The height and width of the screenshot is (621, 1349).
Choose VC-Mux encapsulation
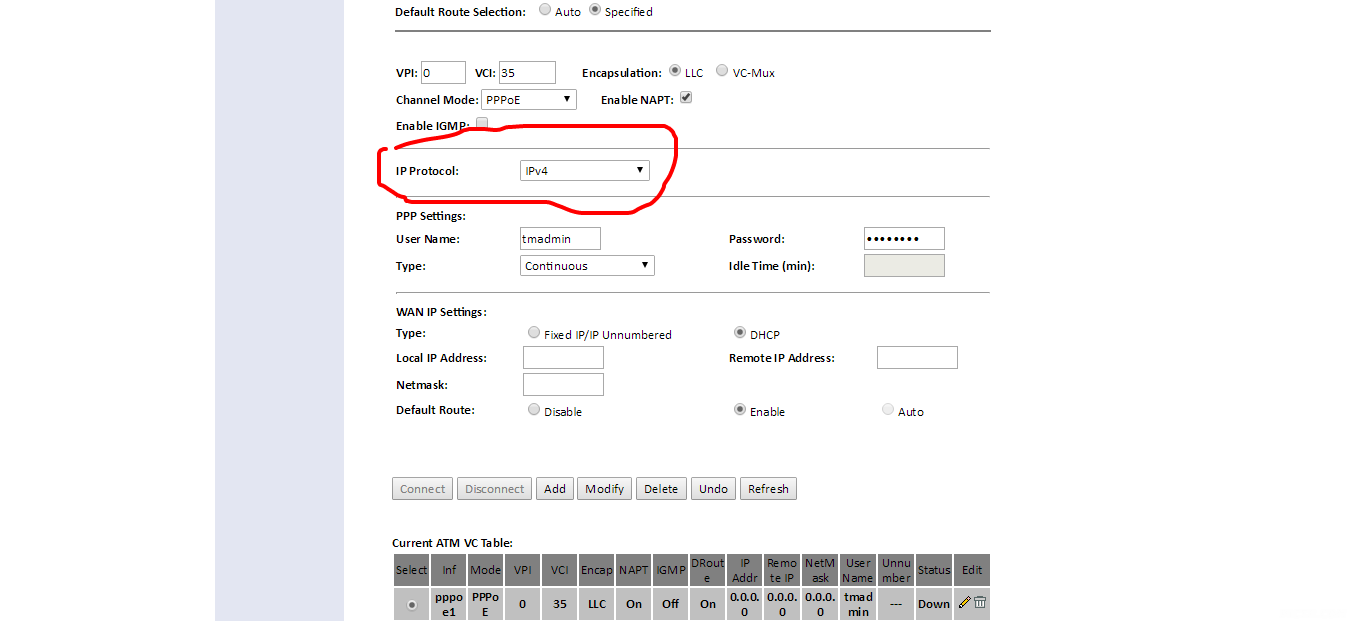[x=722, y=71]
